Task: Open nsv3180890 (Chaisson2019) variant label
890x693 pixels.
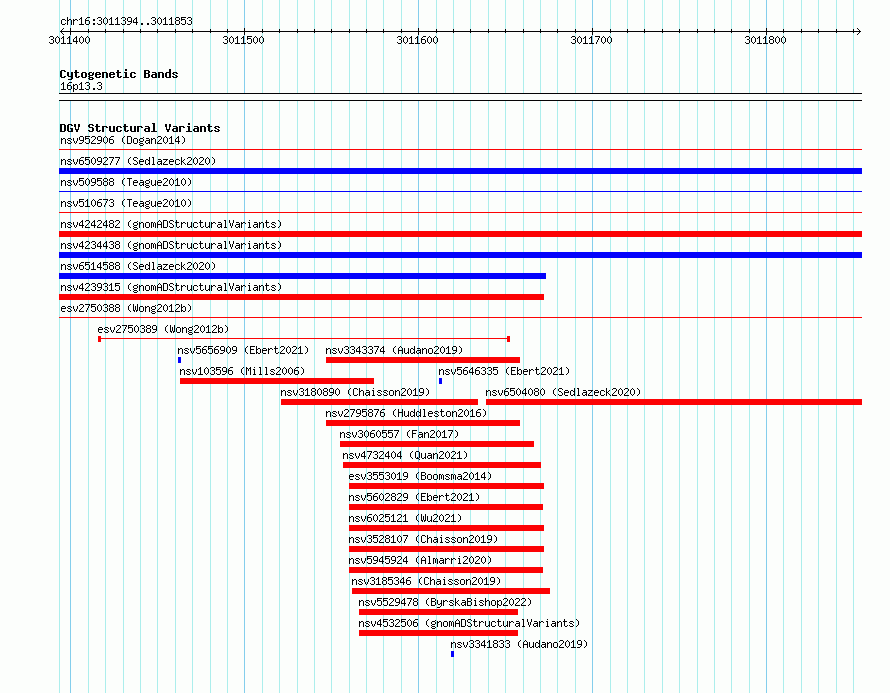Action: pos(355,392)
